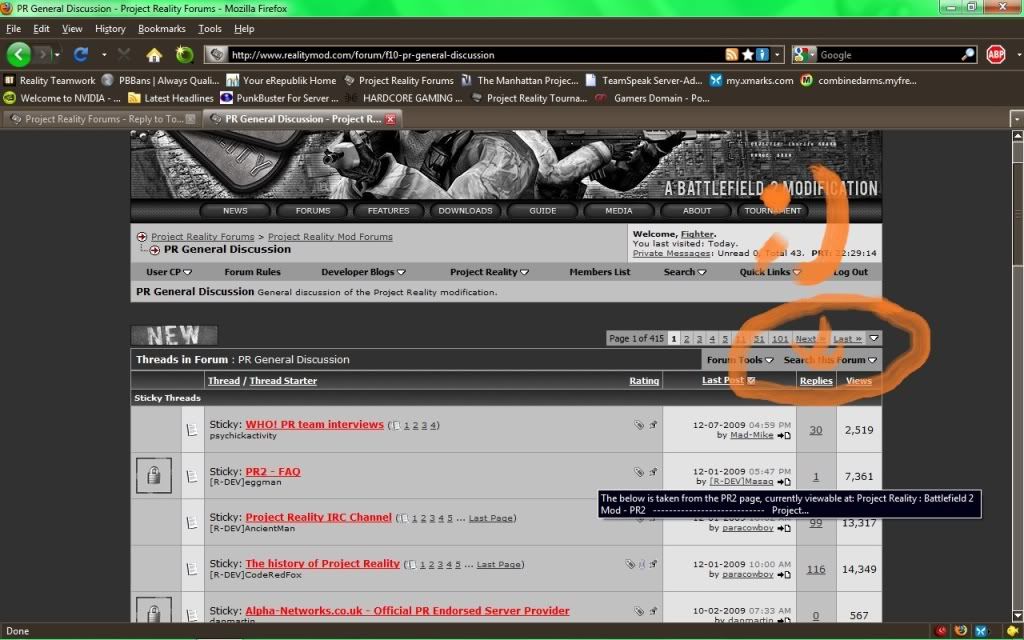
Task: Open the Search this Forum dropdown
Action: point(830,360)
